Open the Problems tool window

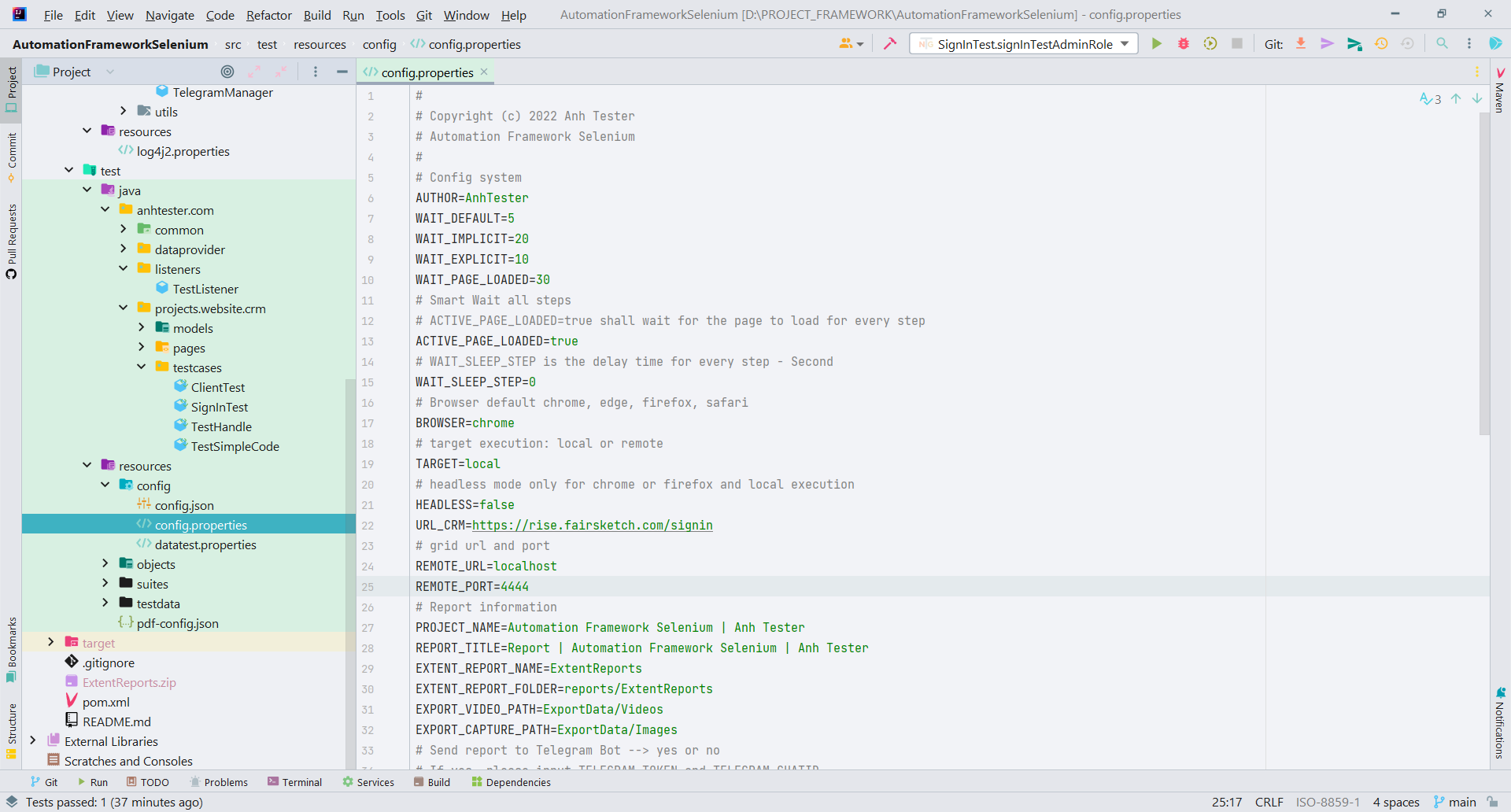219,782
